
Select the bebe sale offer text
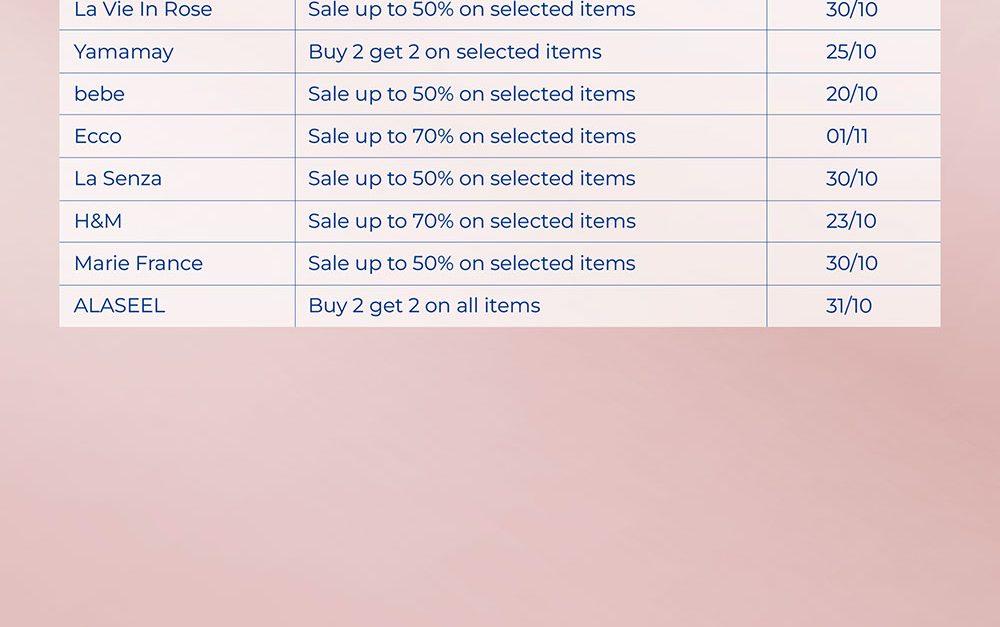[472, 94]
